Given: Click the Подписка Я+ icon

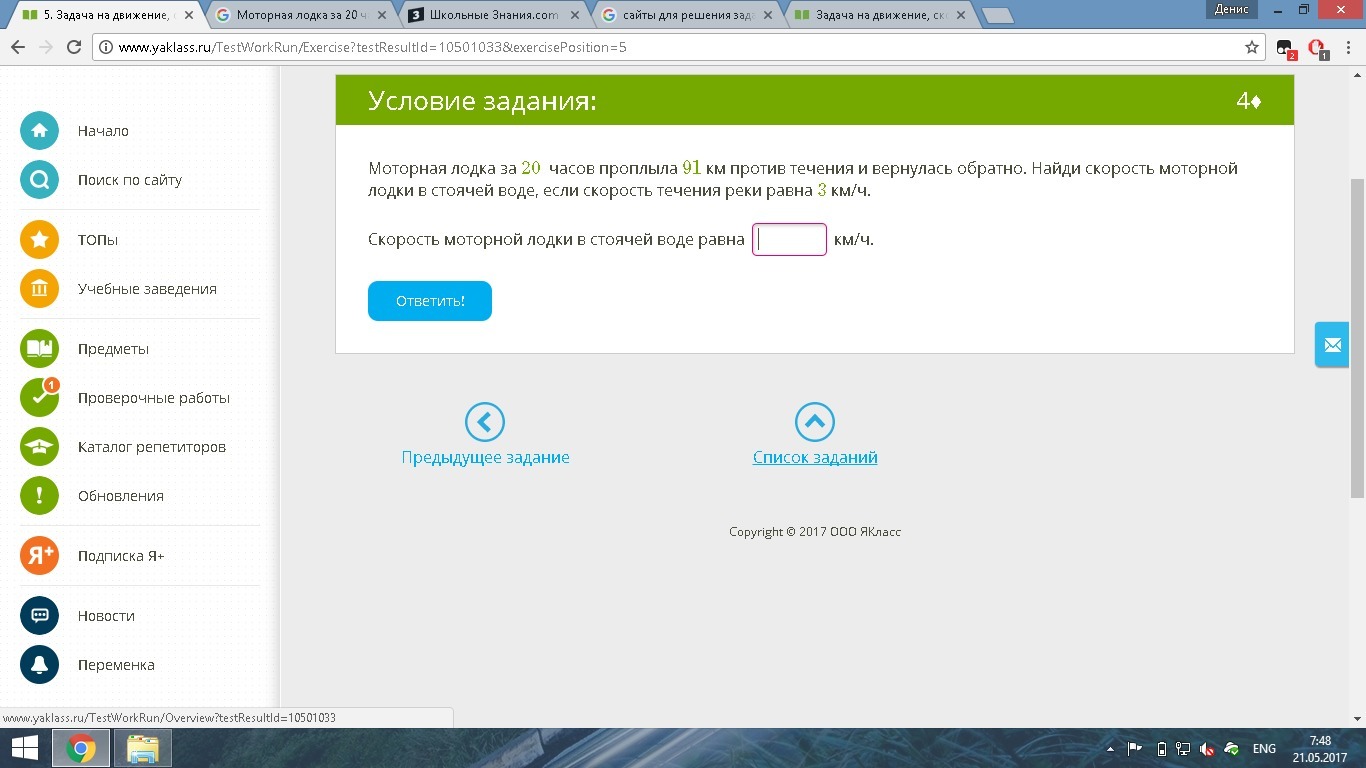Looking at the screenshot, I should 39,556.
